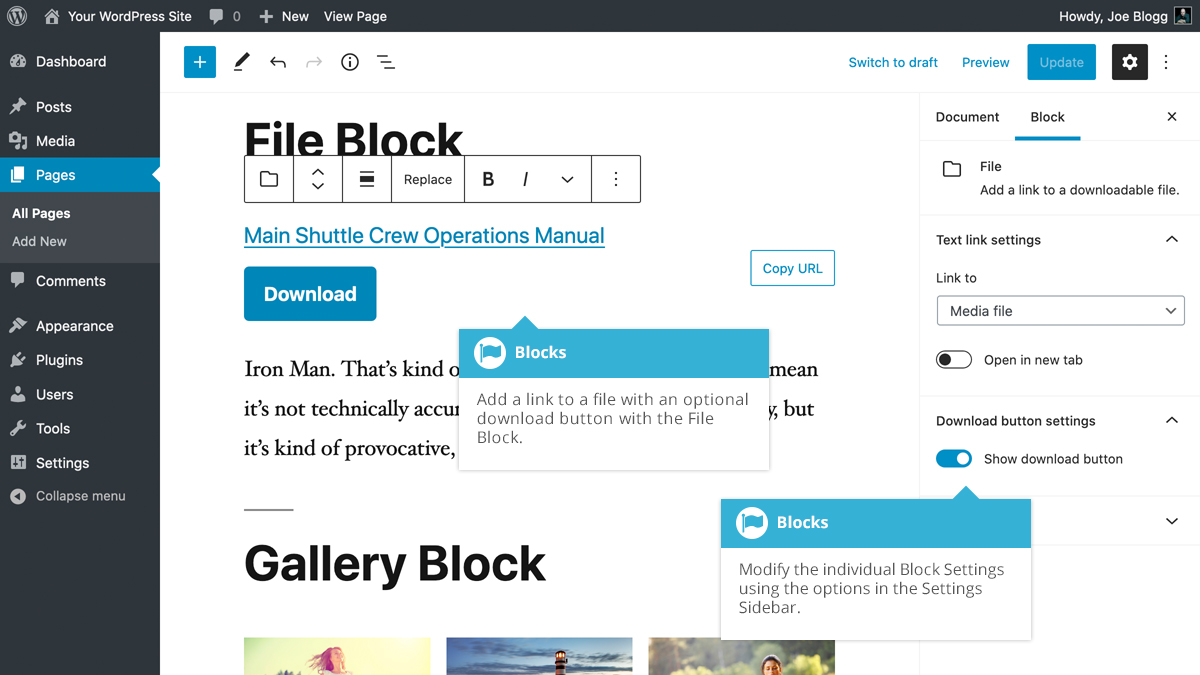Open more options via the three-dot toolbar icon

(x=614, y=179)
